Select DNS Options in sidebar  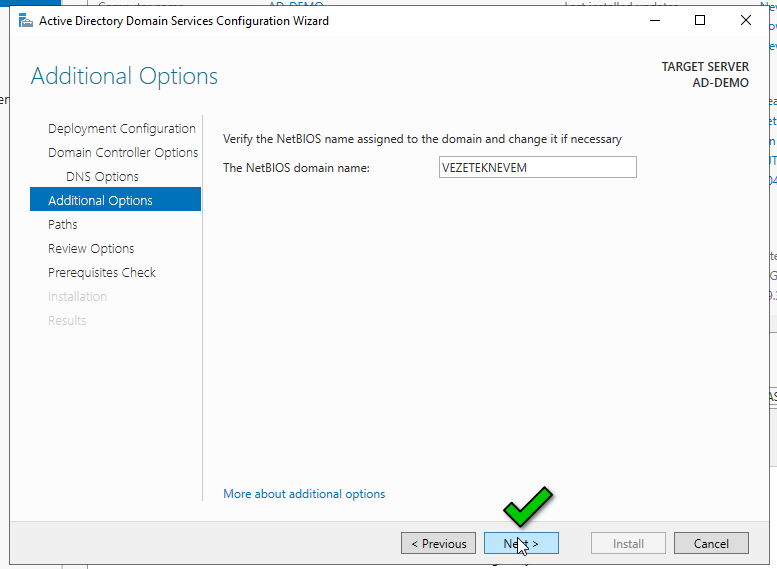coord(102,177)
